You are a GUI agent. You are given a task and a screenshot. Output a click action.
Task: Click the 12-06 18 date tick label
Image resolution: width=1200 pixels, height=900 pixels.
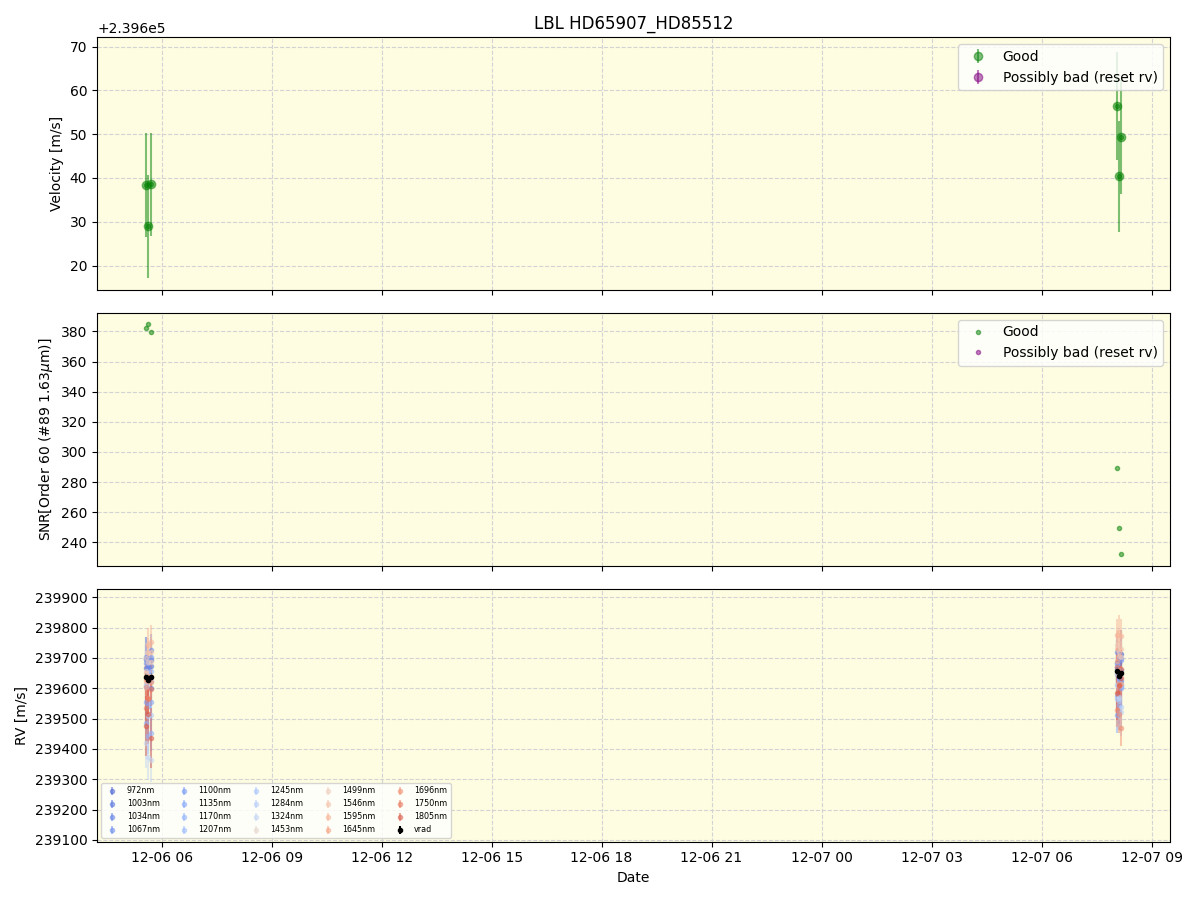(602, 857)
